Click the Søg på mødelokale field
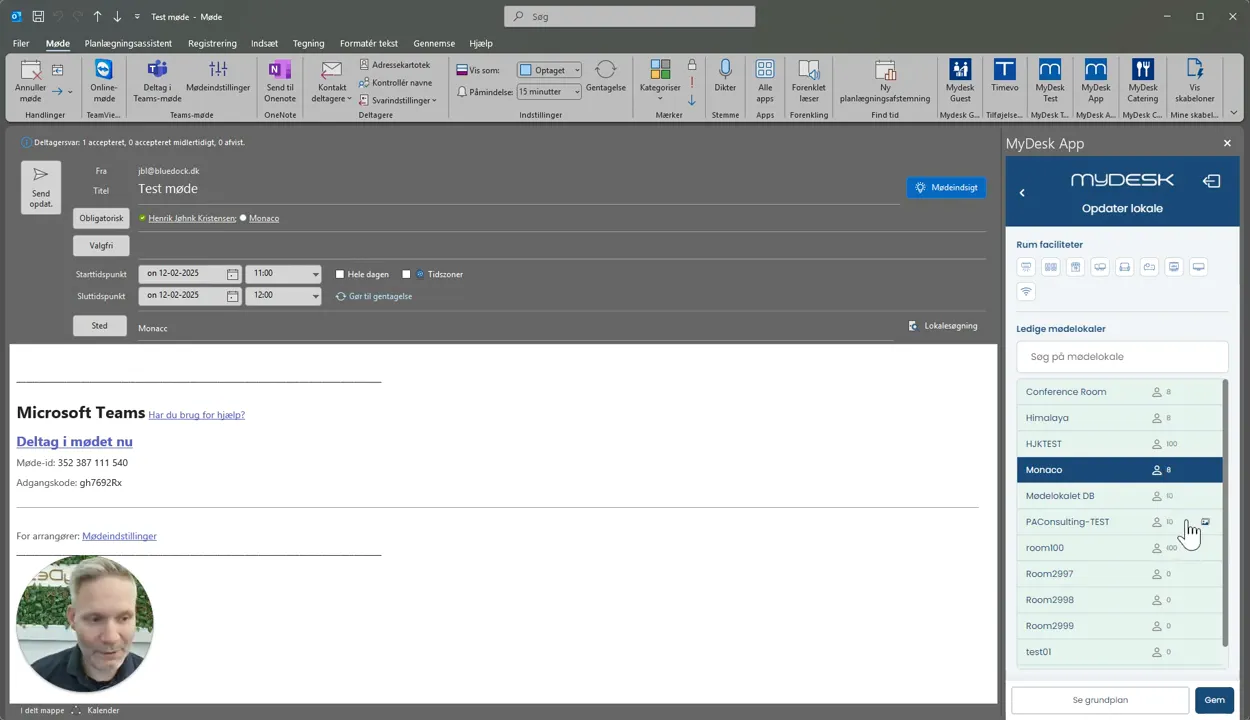 [x=1122, y=357]
